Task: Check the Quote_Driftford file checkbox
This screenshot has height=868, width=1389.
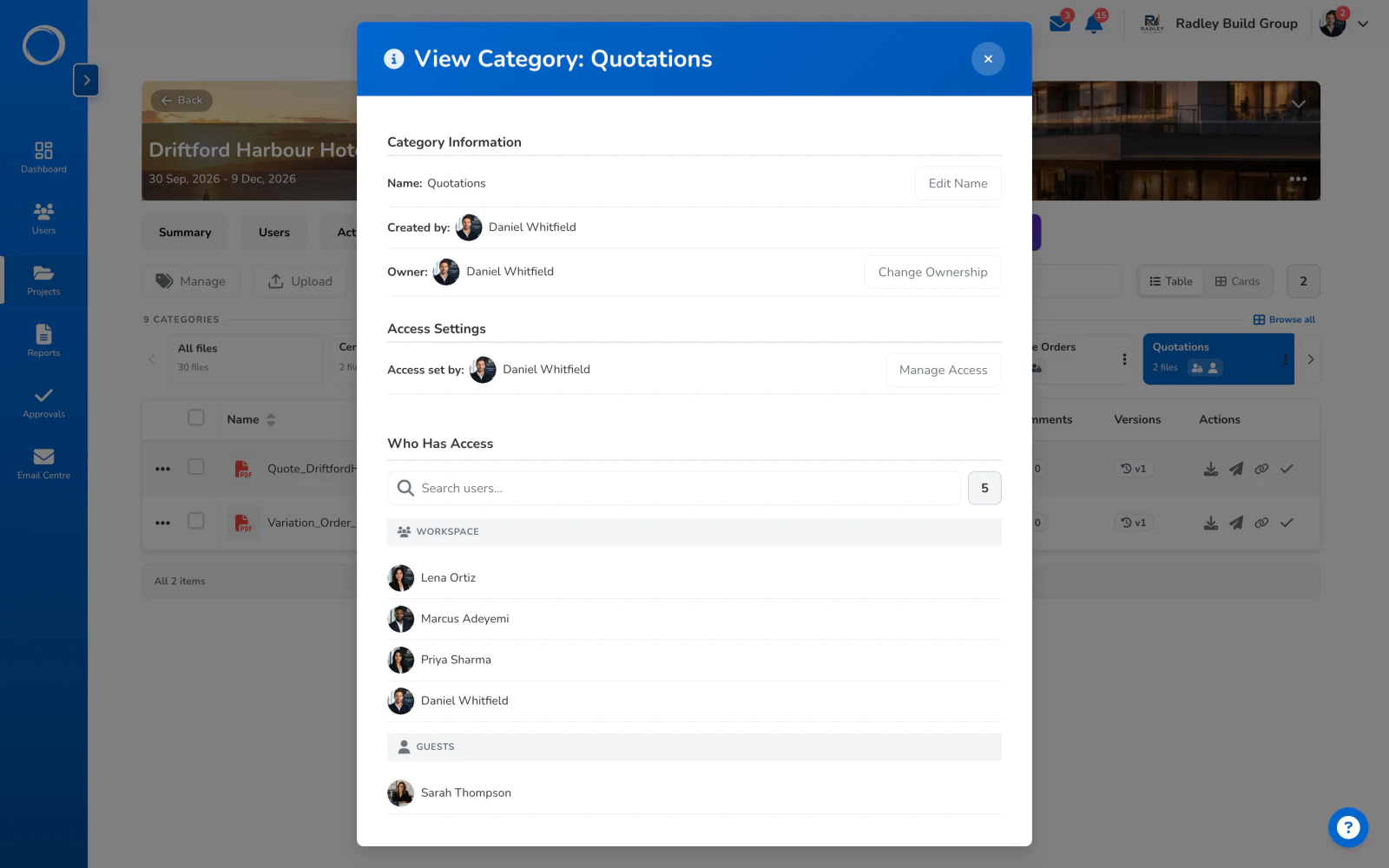Action: click(196, 467)
